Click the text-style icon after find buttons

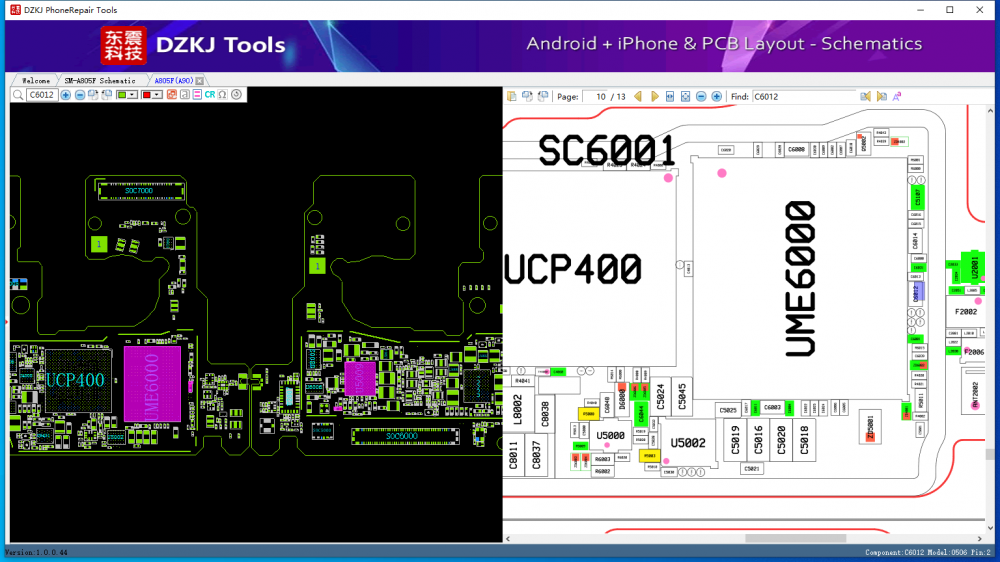click(x=897, y=96)
